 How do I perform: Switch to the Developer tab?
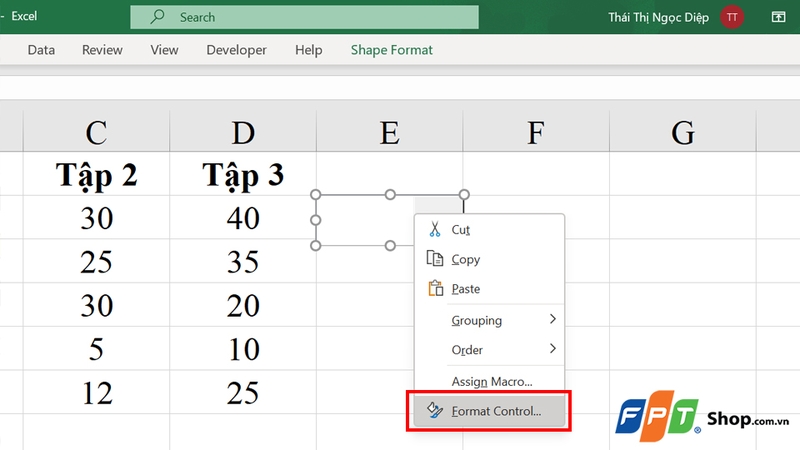click(236, 50)
